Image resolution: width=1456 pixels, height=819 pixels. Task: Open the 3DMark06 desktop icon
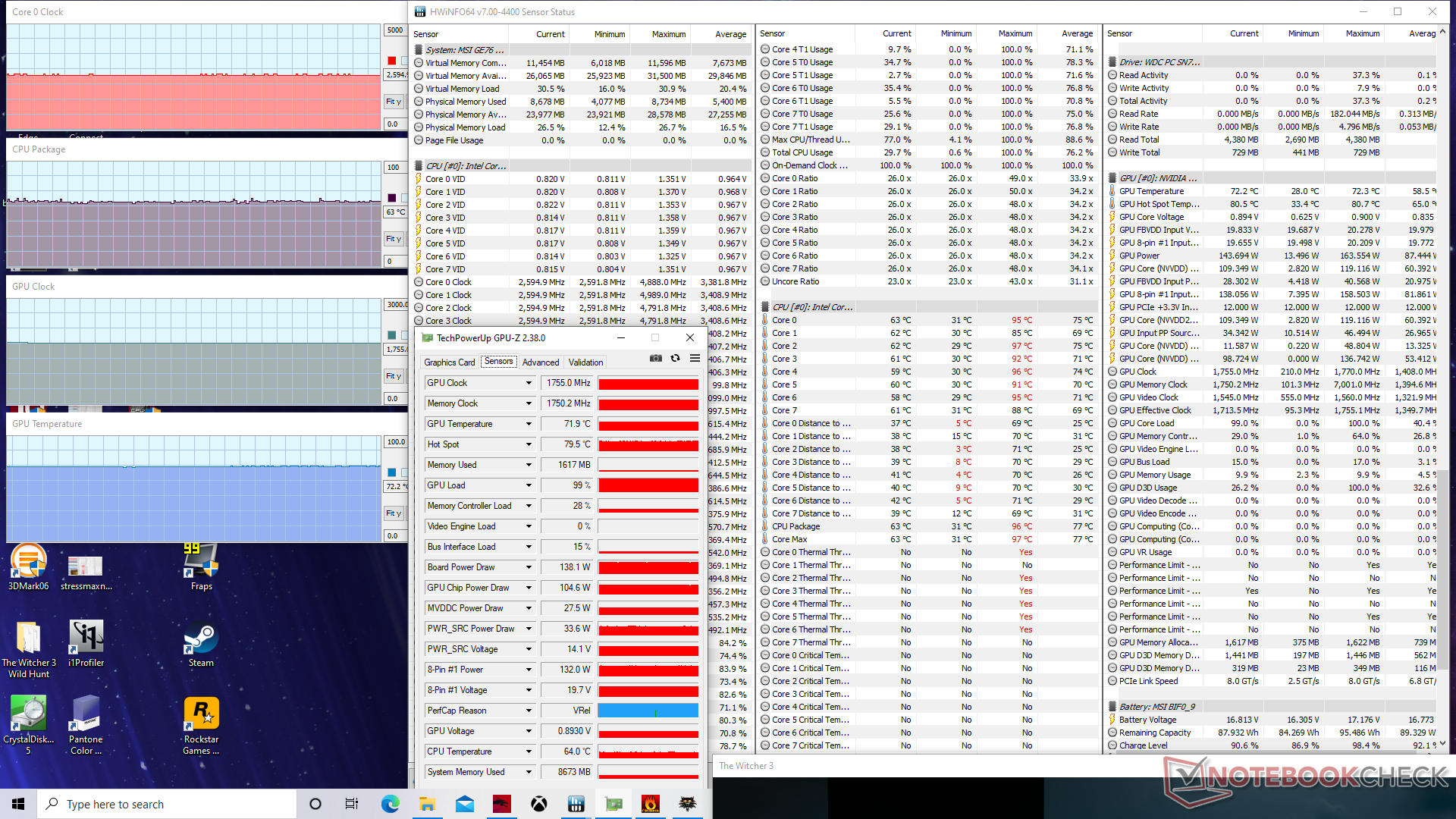(x=29, y=567)
